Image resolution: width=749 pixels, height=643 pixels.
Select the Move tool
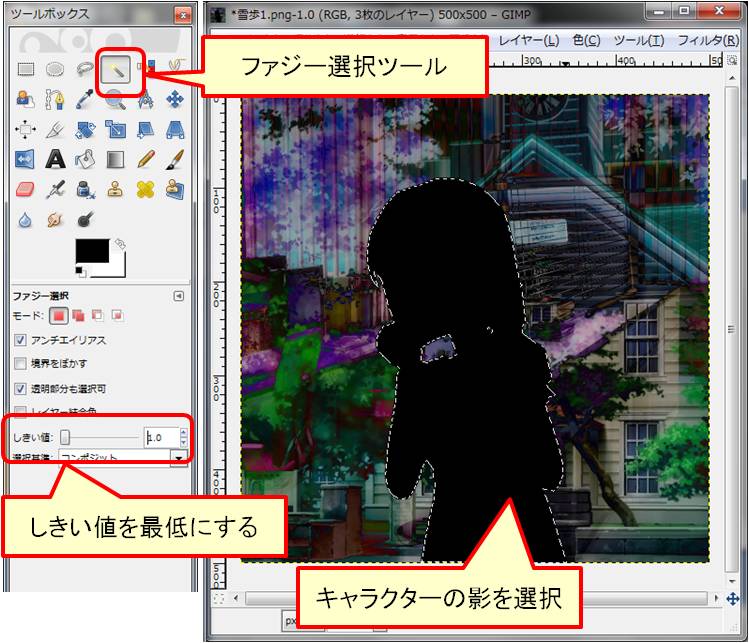point(175,99)
